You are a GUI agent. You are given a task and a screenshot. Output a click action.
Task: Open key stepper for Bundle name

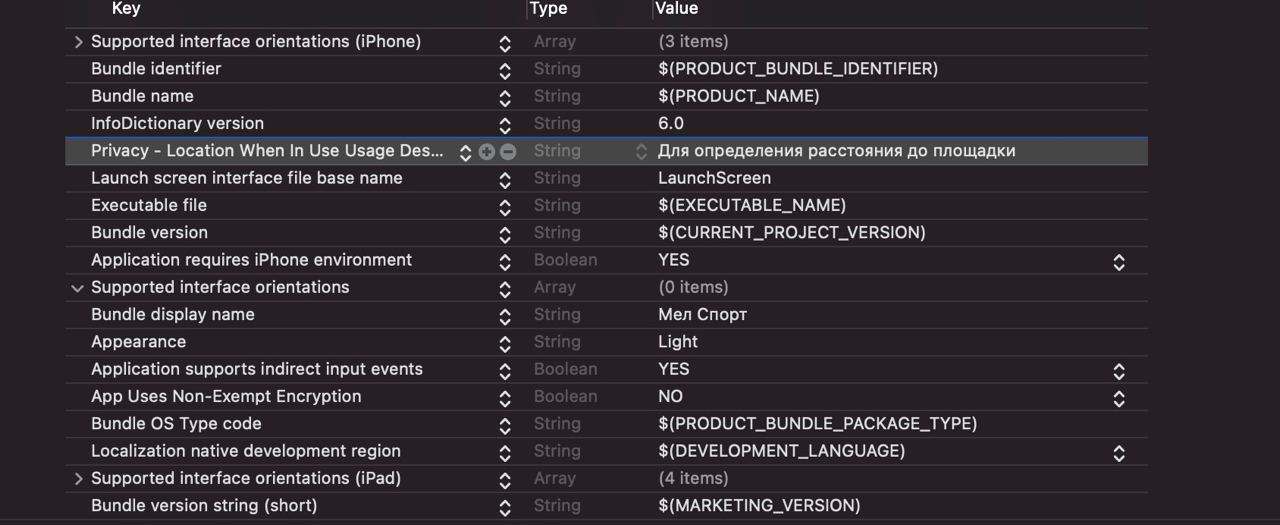pyautogui.click(x=505, y=98)
